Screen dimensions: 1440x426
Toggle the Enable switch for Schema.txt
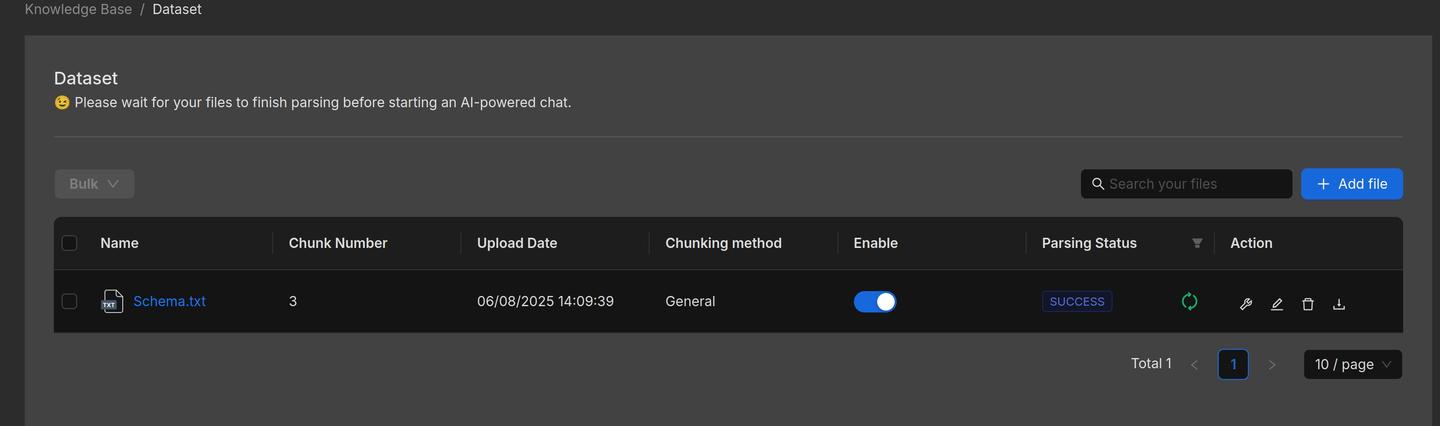pos(875,301)
